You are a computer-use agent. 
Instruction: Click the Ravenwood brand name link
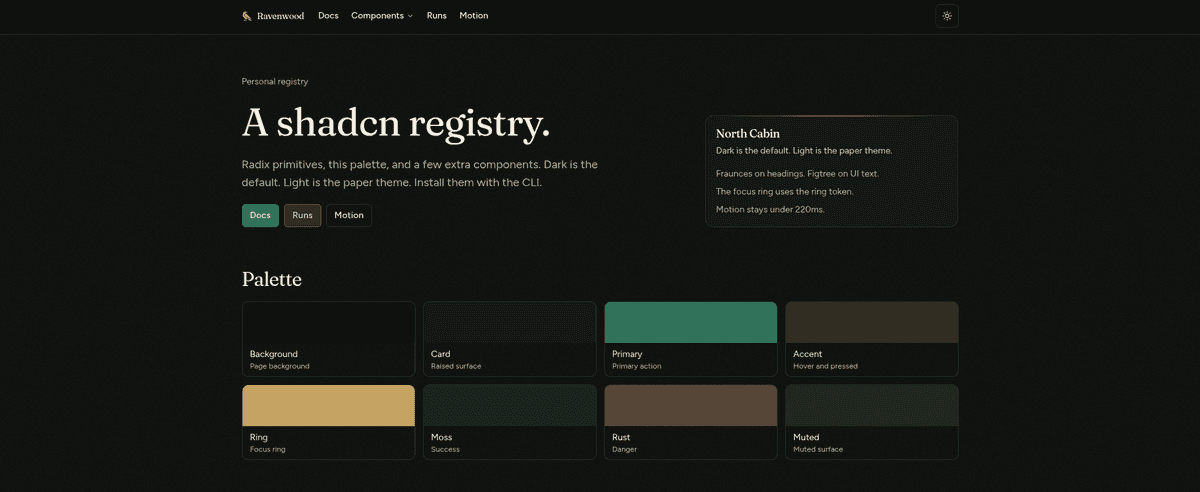(280, 16)
